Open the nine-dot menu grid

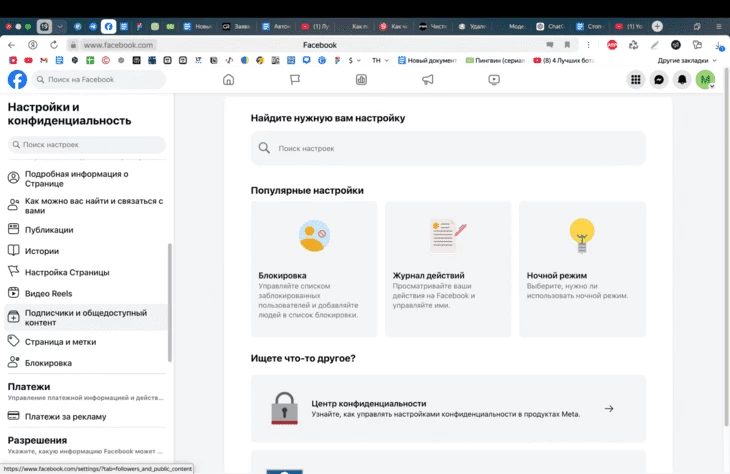pyautogui.click(x=635, y=80)
